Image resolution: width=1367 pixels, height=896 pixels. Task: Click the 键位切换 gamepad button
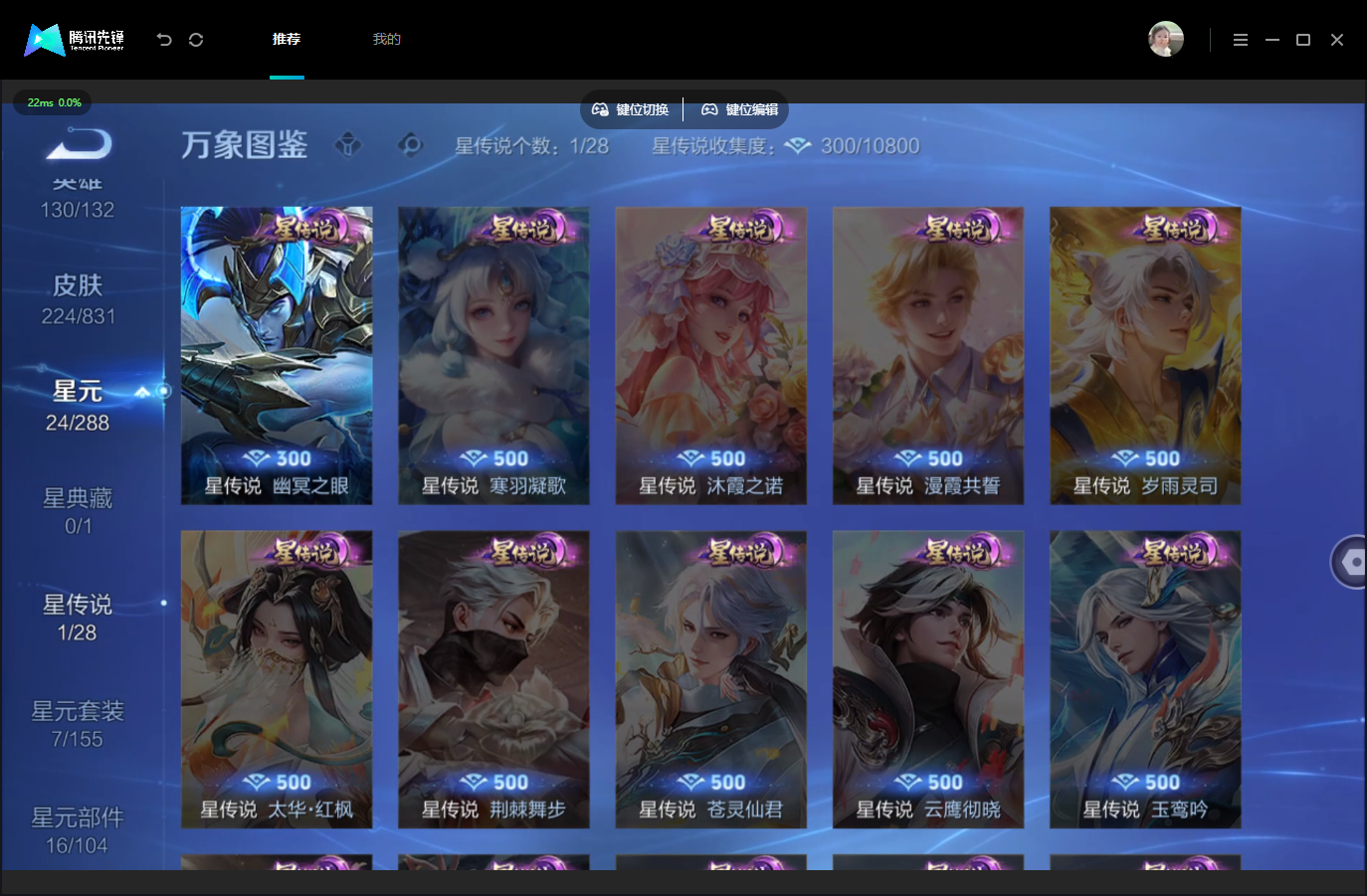pyautogui.click(x=631, y=109)
